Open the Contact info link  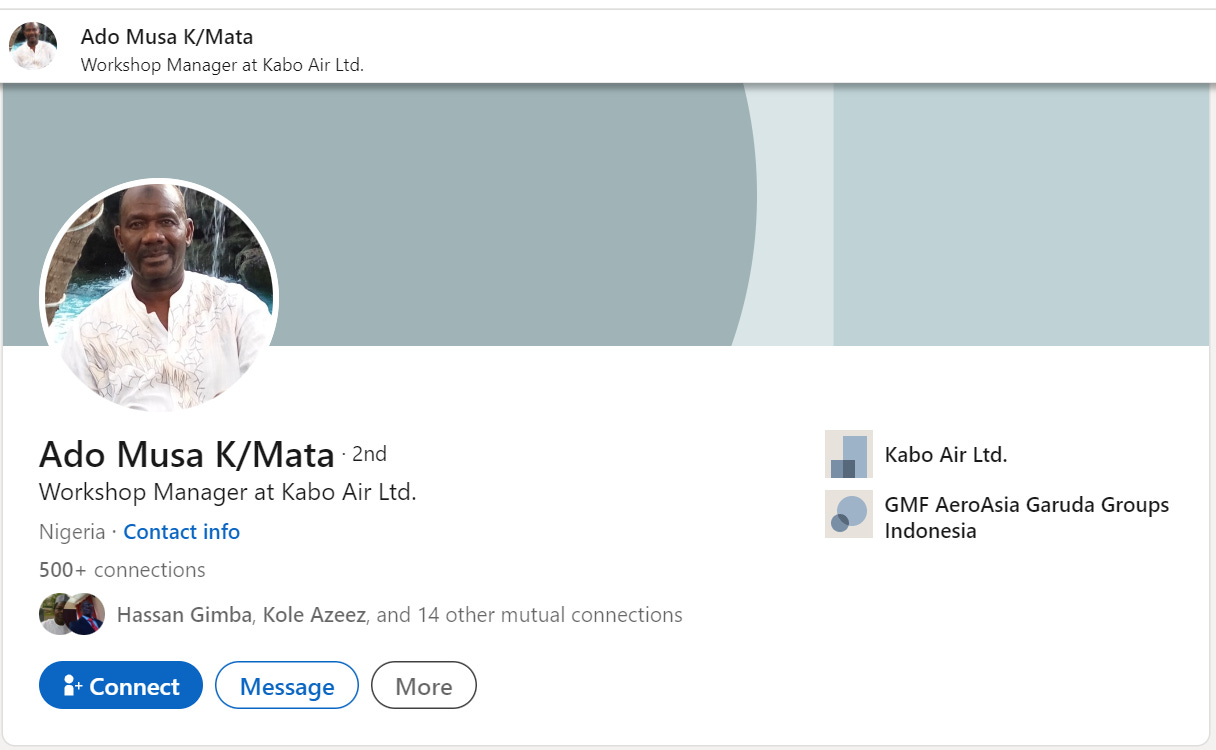(182, 532)
